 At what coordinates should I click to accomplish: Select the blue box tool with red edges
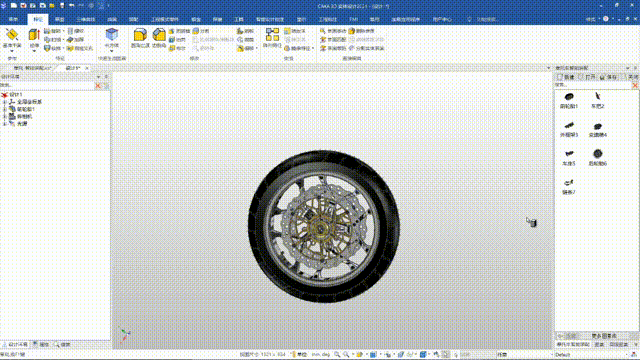111,35
